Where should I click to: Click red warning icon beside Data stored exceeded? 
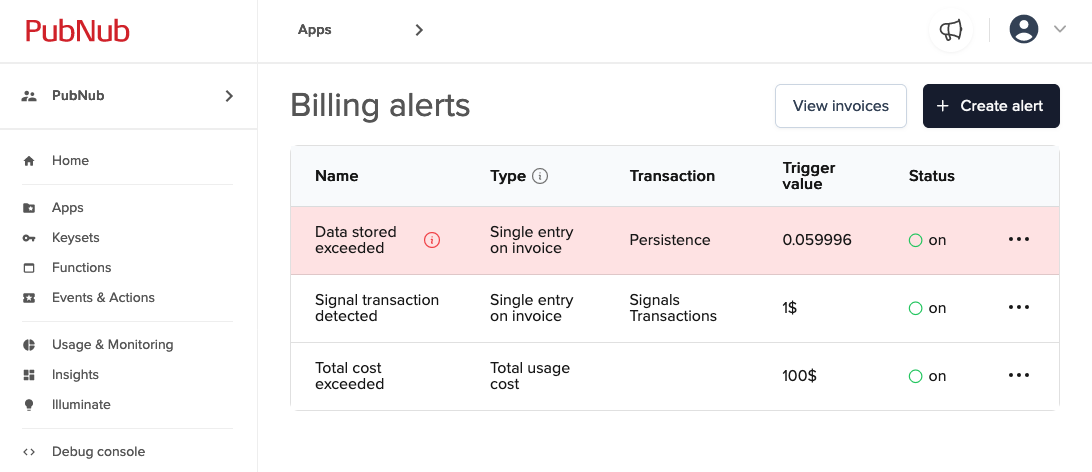tap(432, 240)
